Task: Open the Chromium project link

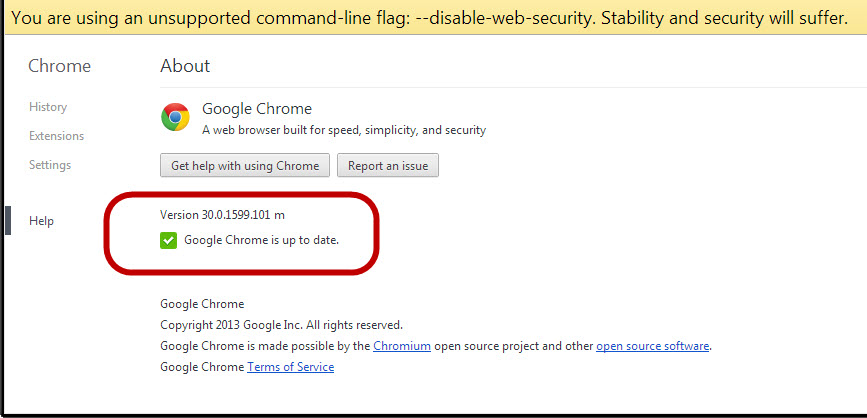Action: 402,346
